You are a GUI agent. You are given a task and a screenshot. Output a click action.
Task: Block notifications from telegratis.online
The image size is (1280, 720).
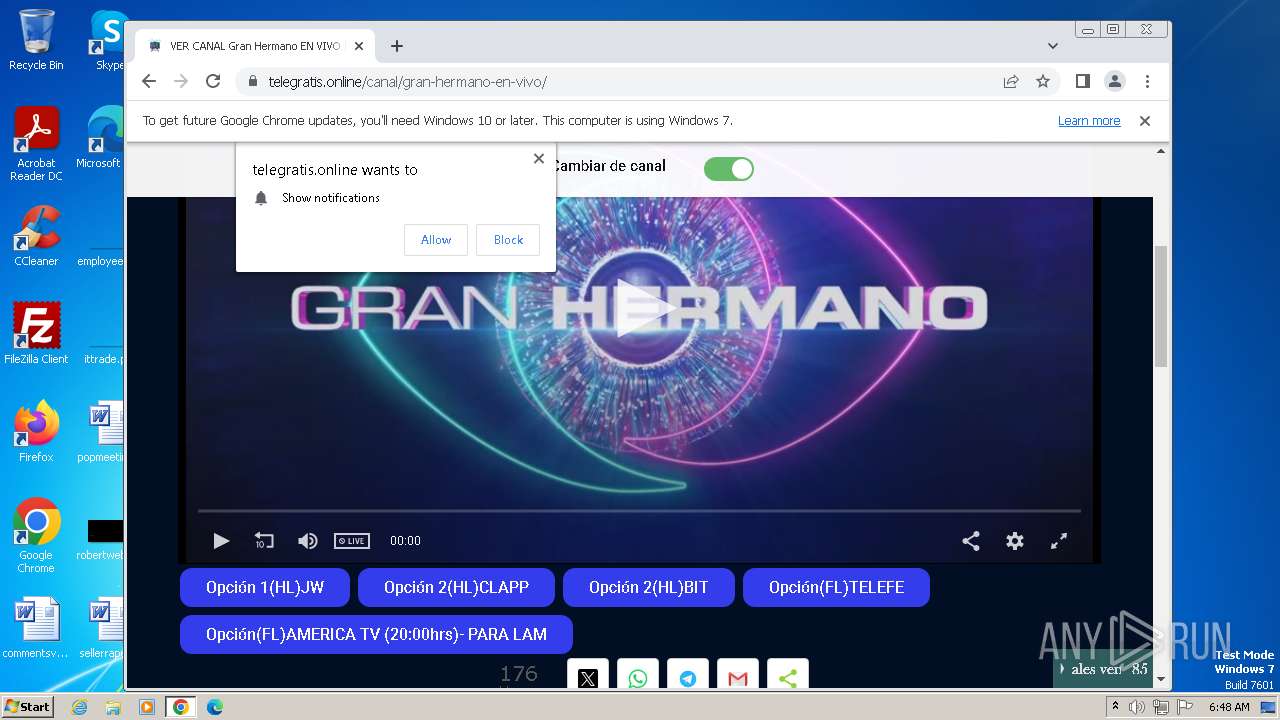click(x=508, y=240)
